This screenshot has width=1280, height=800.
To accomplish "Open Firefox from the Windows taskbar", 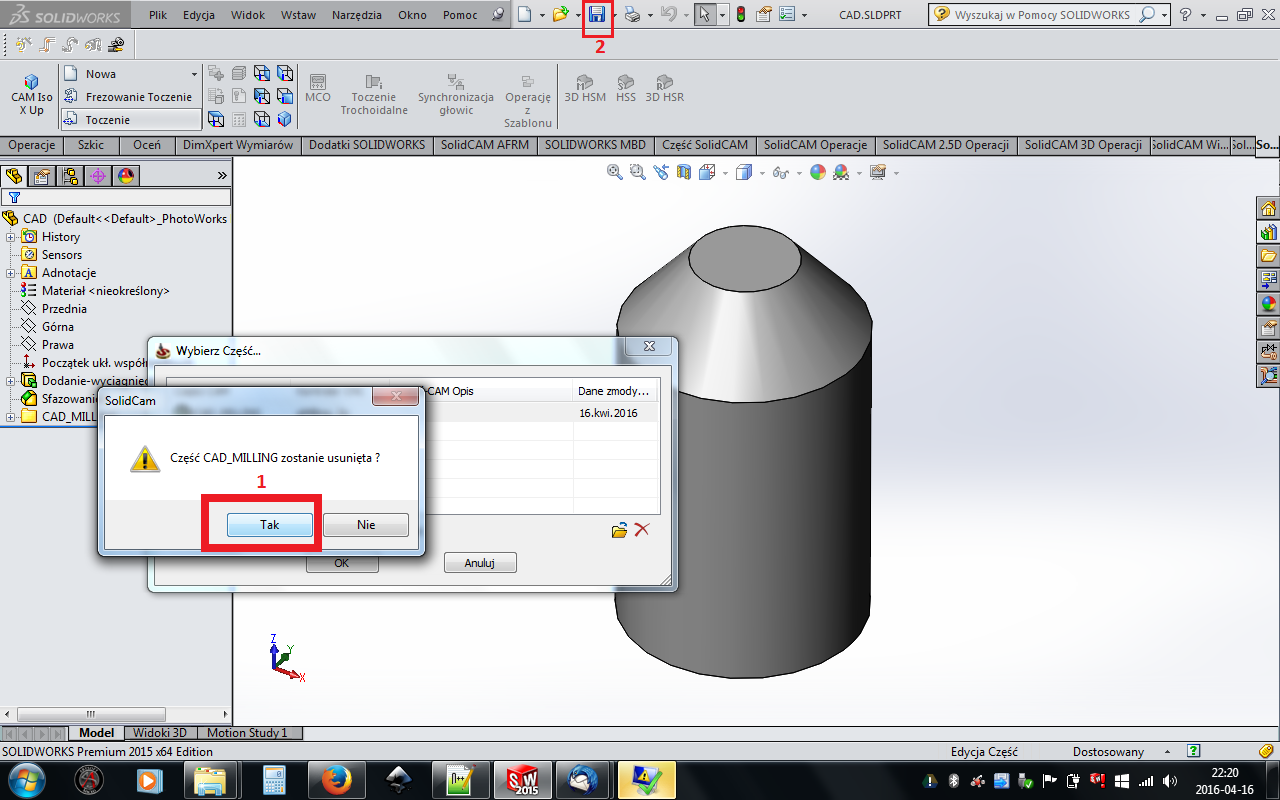I will tap(336, 779).
